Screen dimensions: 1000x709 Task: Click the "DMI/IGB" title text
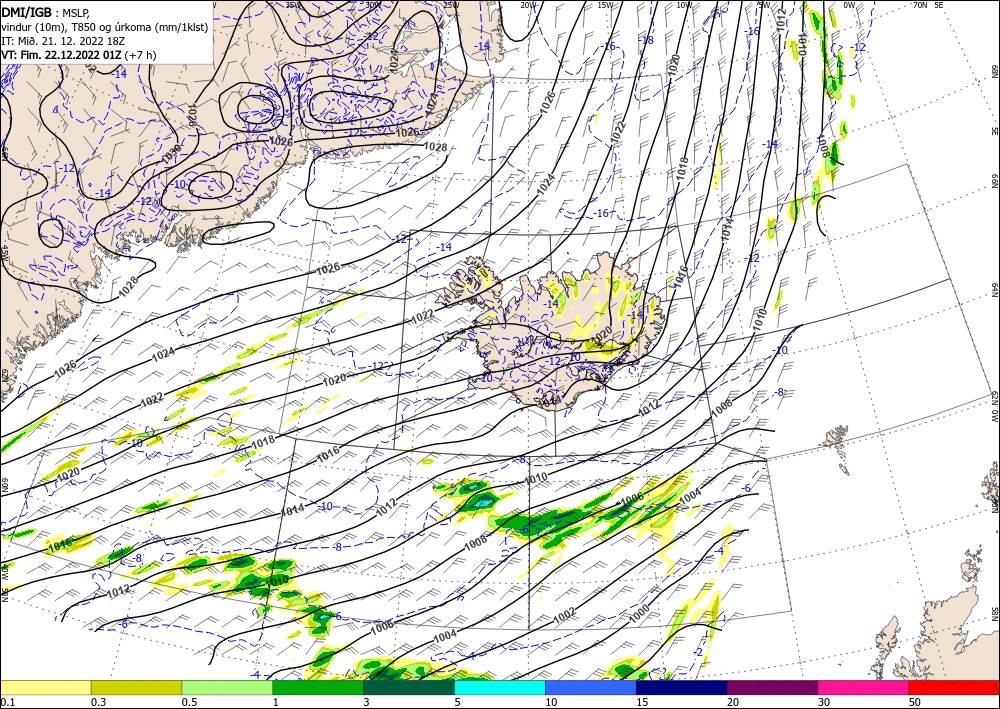(x=27, y=11)
